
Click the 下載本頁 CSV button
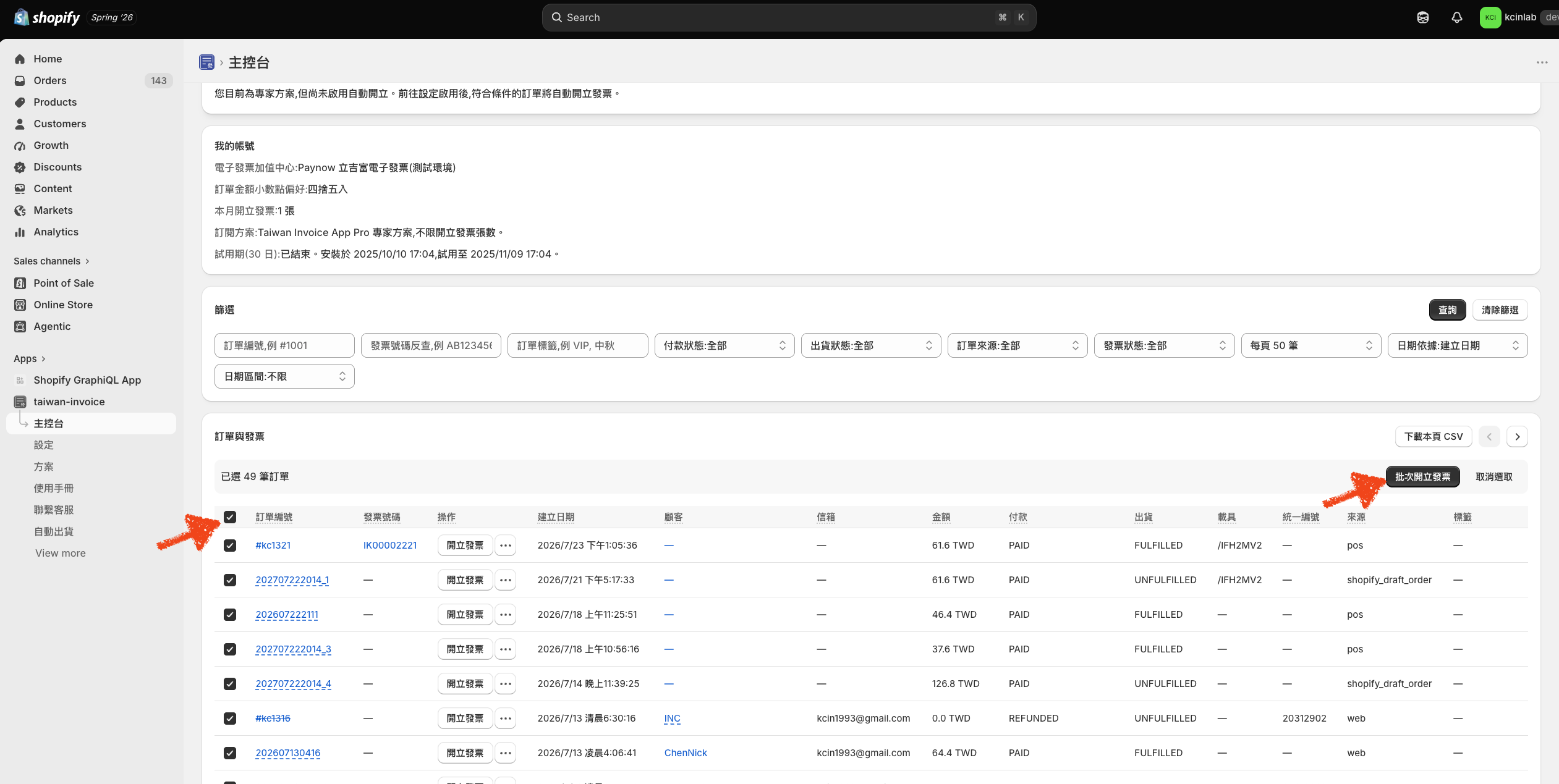(1433, 437)
